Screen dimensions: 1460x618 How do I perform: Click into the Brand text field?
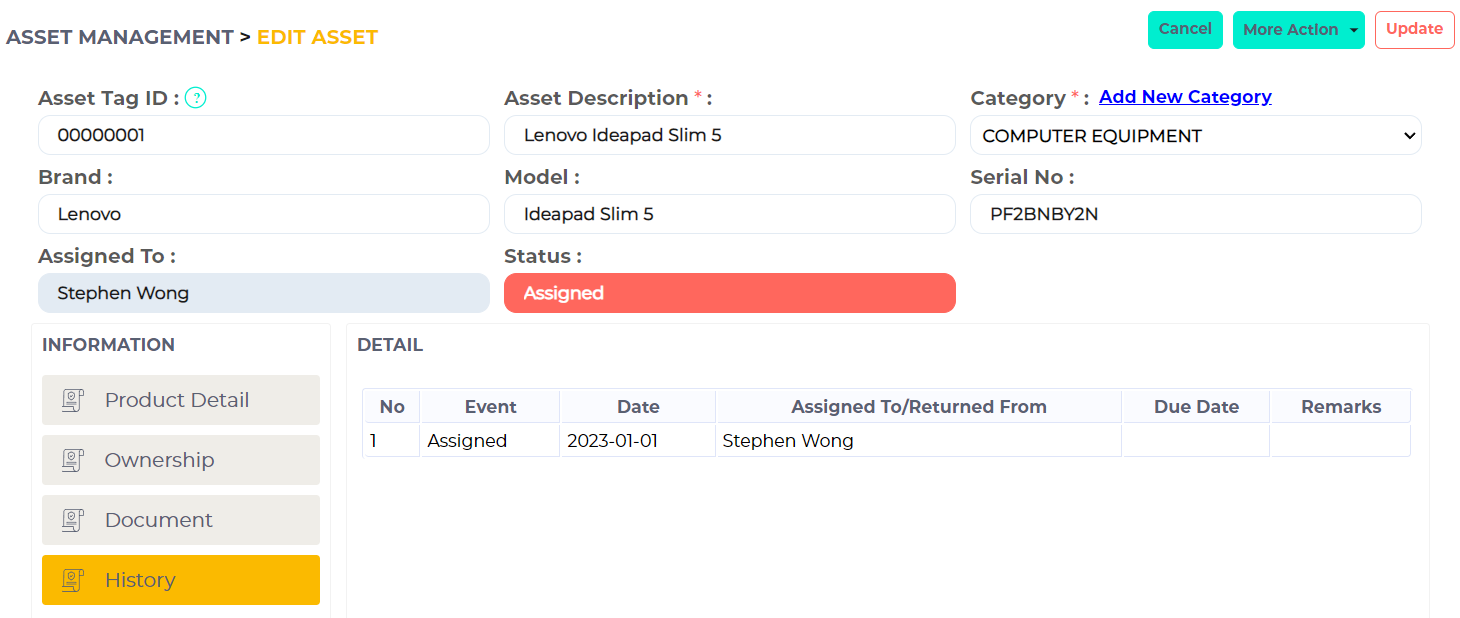tap(264, 214)
